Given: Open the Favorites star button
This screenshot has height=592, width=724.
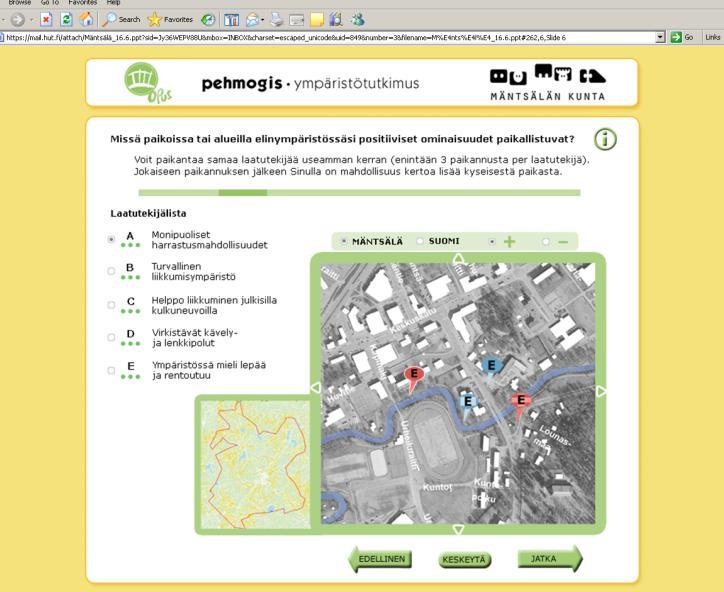Looking at the screenshot, I should pyautogui.click(x=170, y=19).
